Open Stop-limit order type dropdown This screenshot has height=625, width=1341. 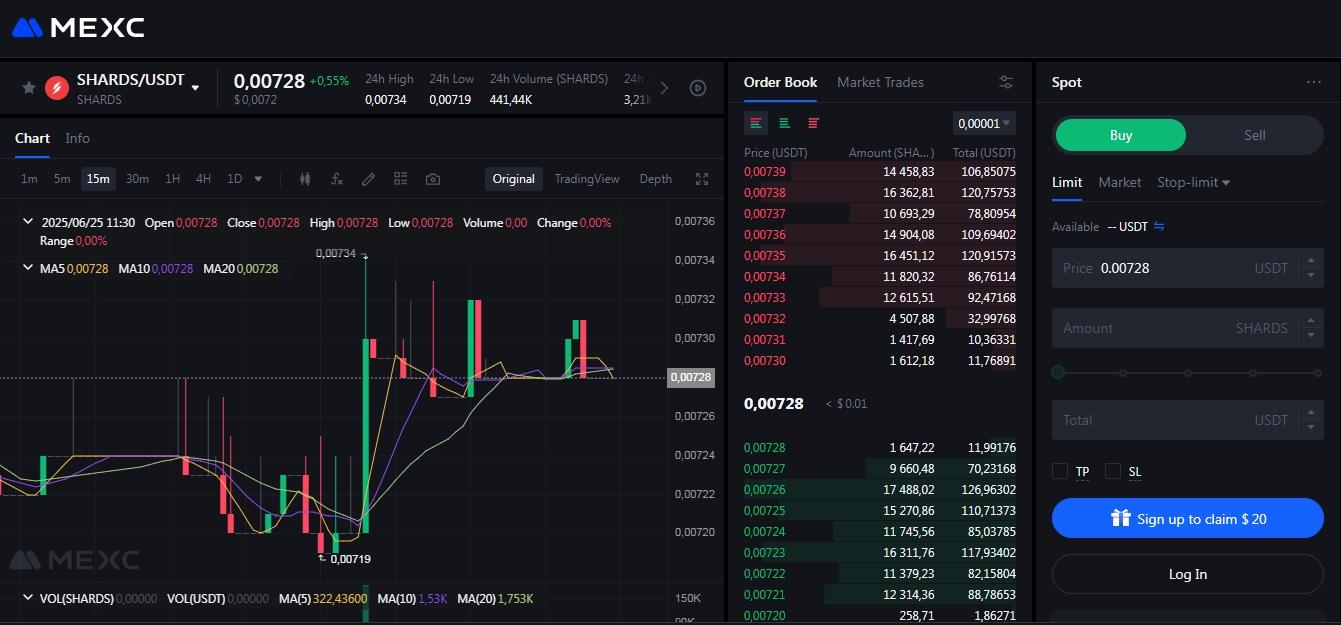[x=1193, y=182]
